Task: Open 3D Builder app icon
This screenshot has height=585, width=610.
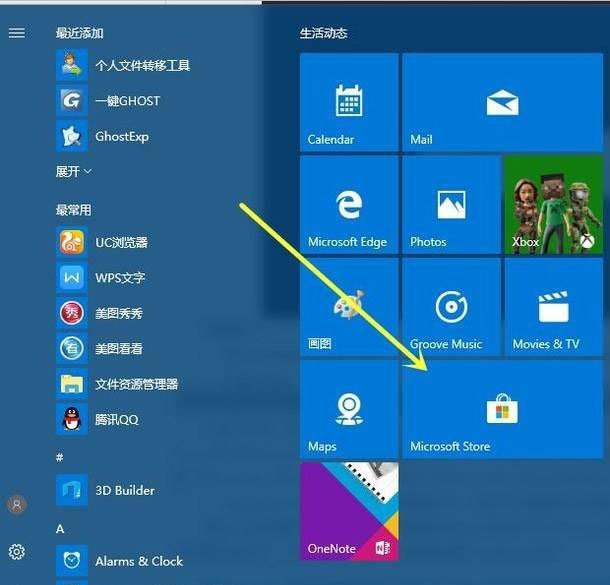Action: click(x=72, y=490)
